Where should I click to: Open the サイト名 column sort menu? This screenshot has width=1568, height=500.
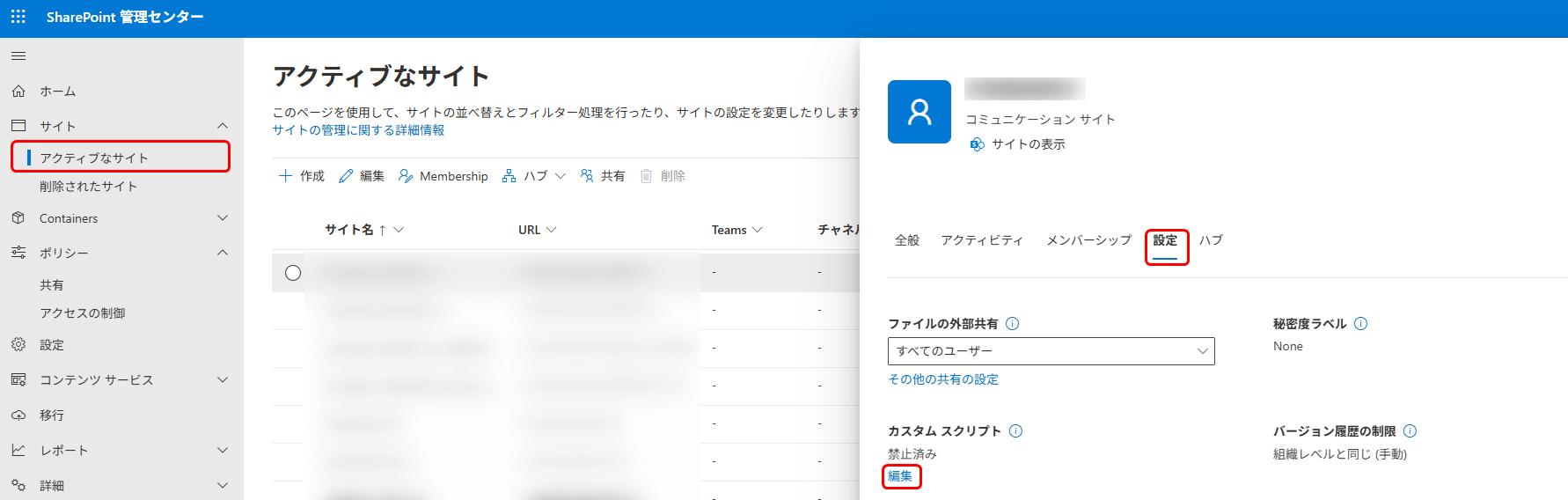(x=399, y=230)
